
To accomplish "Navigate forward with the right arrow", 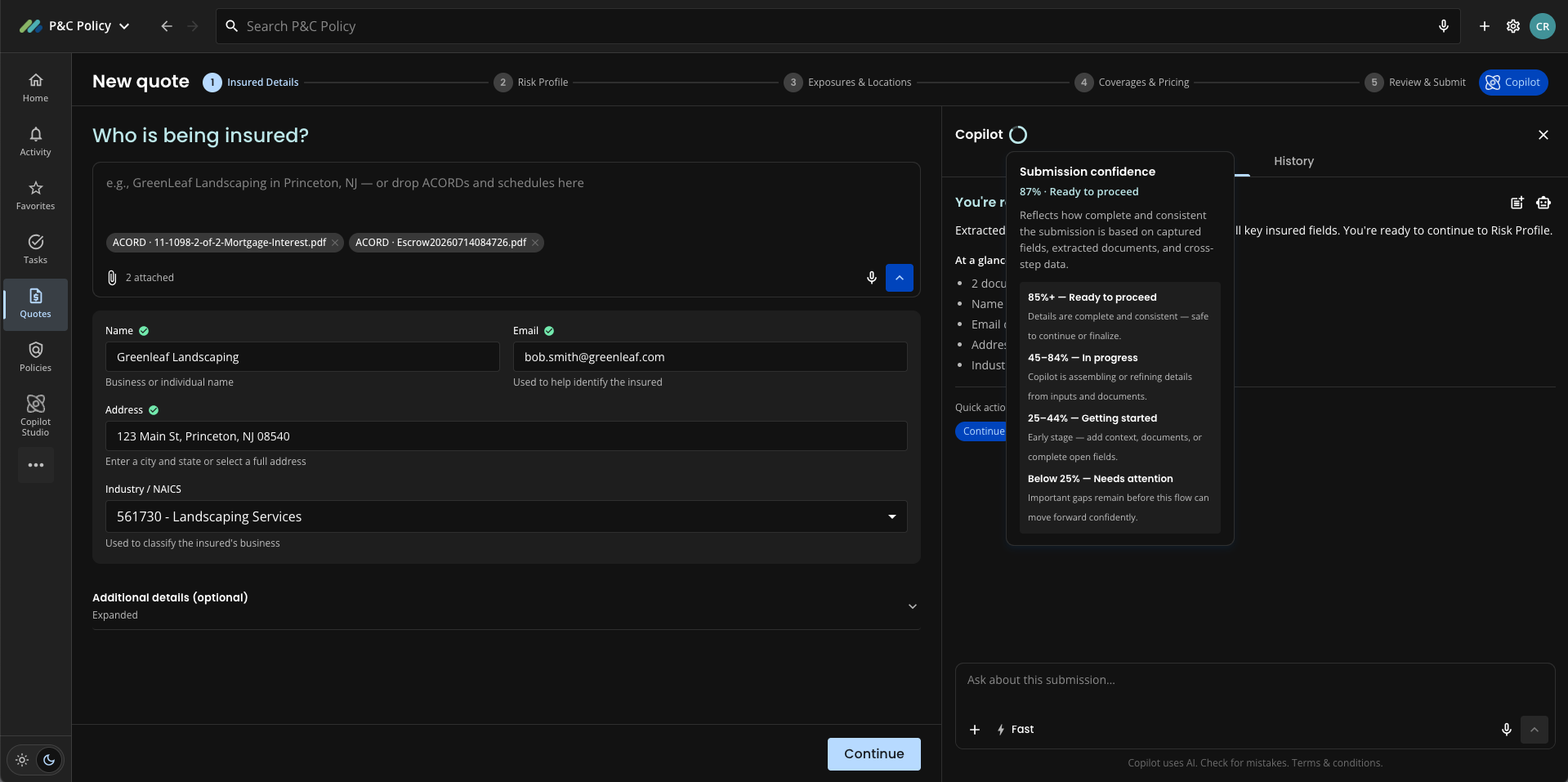I will 193,26.
